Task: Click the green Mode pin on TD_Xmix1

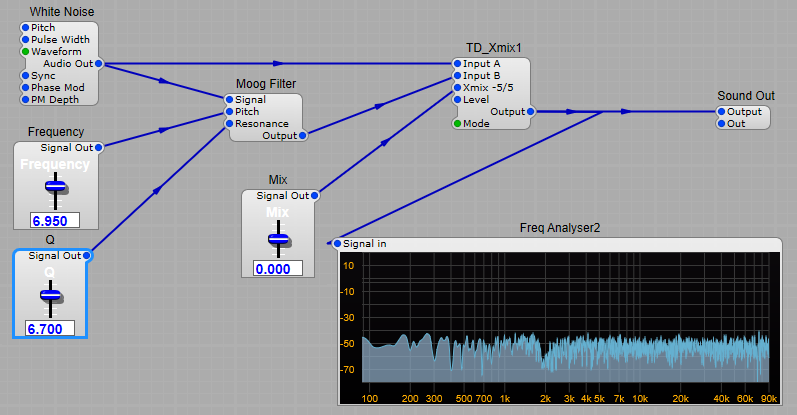Action: [457, 123]
